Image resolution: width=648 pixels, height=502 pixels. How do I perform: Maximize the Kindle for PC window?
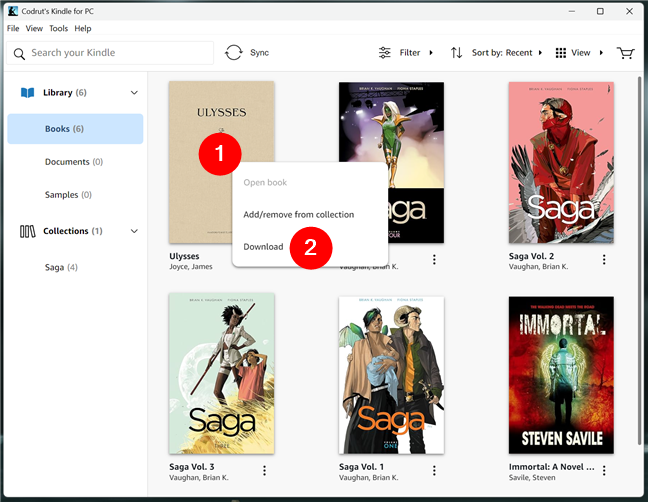click(x=600, y=11)
